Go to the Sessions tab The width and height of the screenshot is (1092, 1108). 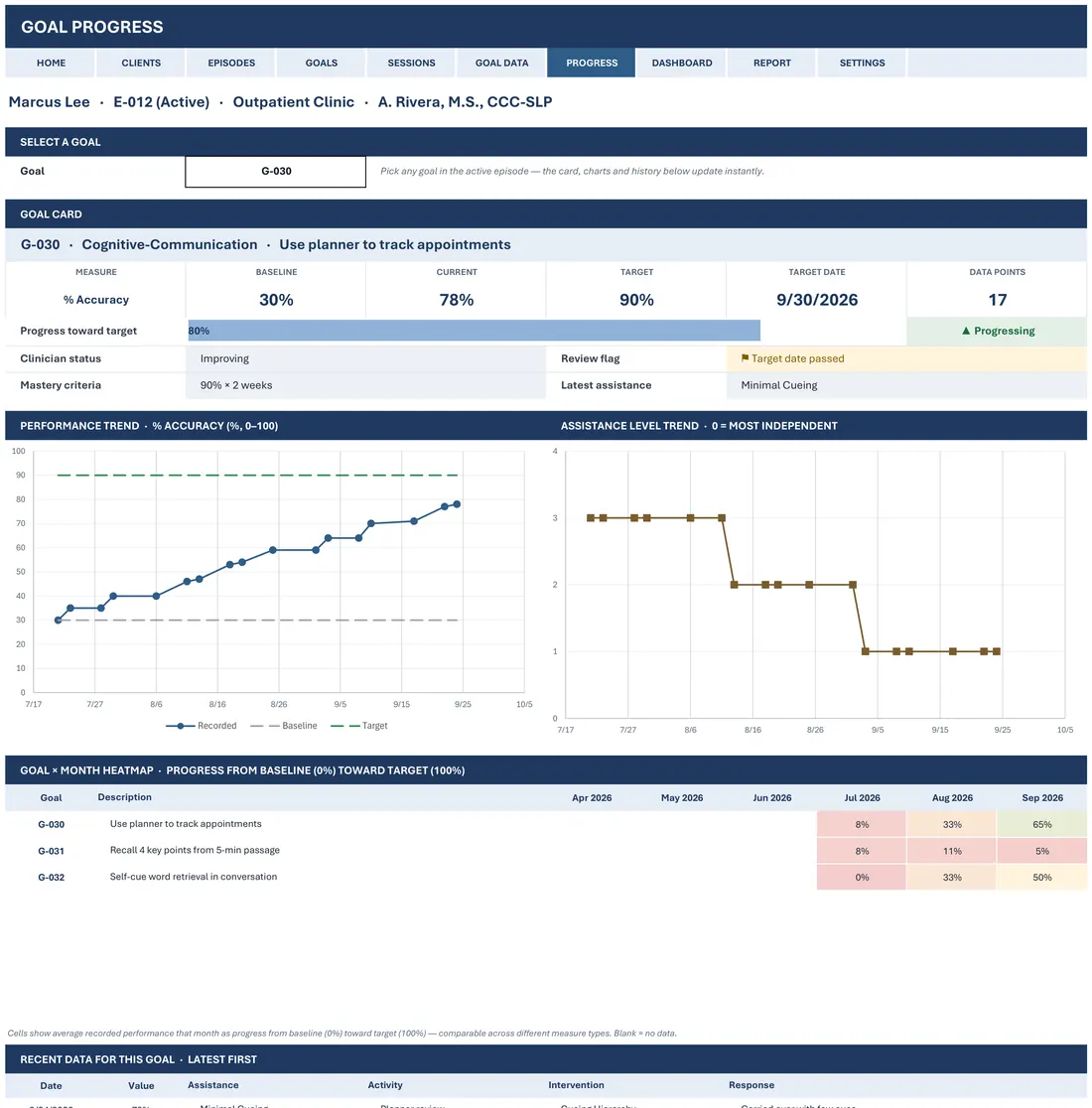point(411,63)
